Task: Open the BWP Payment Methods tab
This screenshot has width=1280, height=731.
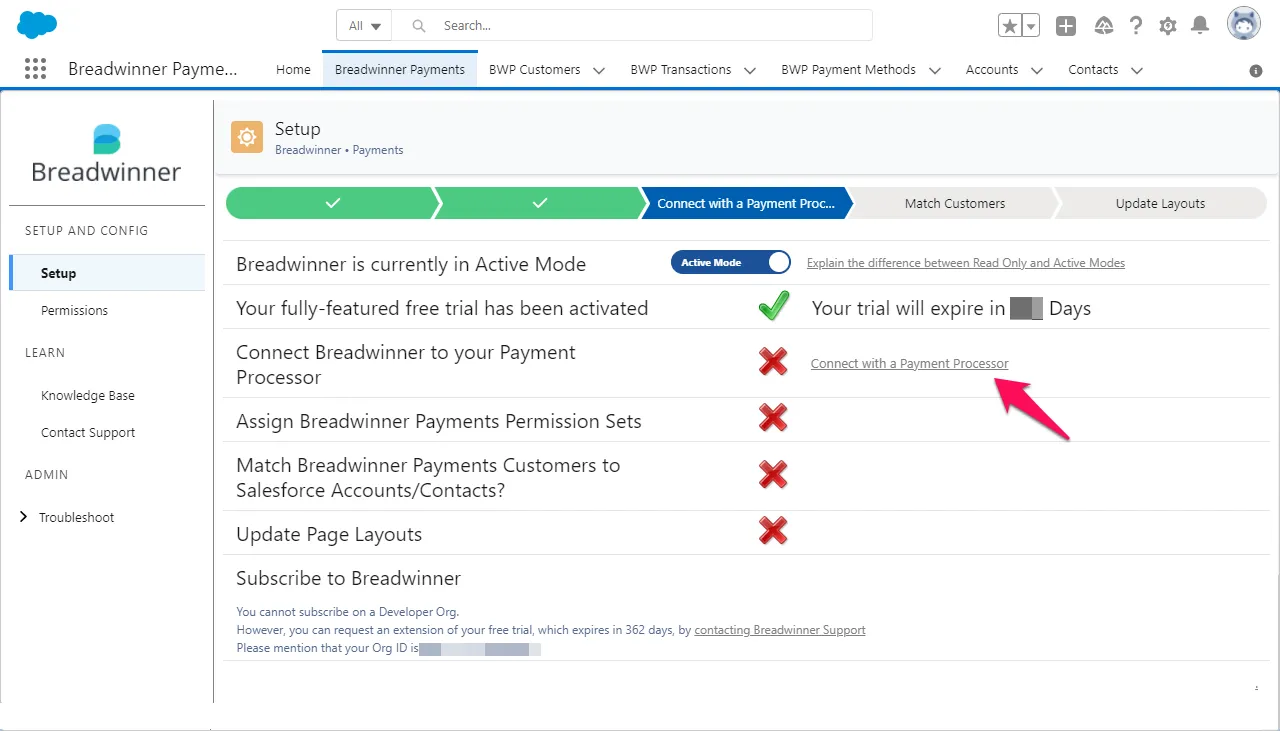Action: tap(849, 70)
